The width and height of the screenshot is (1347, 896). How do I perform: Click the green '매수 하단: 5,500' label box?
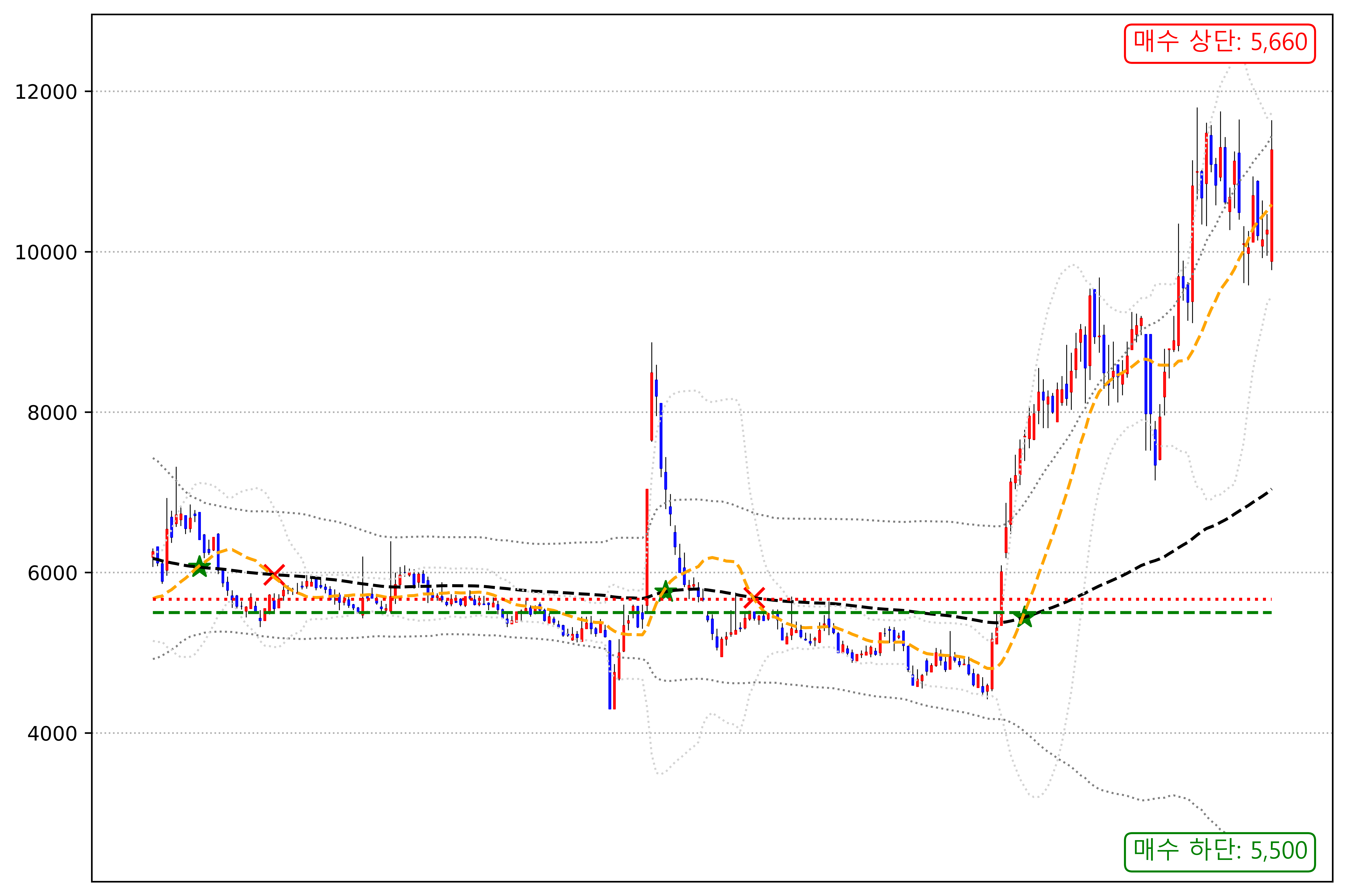[1220, 852]
